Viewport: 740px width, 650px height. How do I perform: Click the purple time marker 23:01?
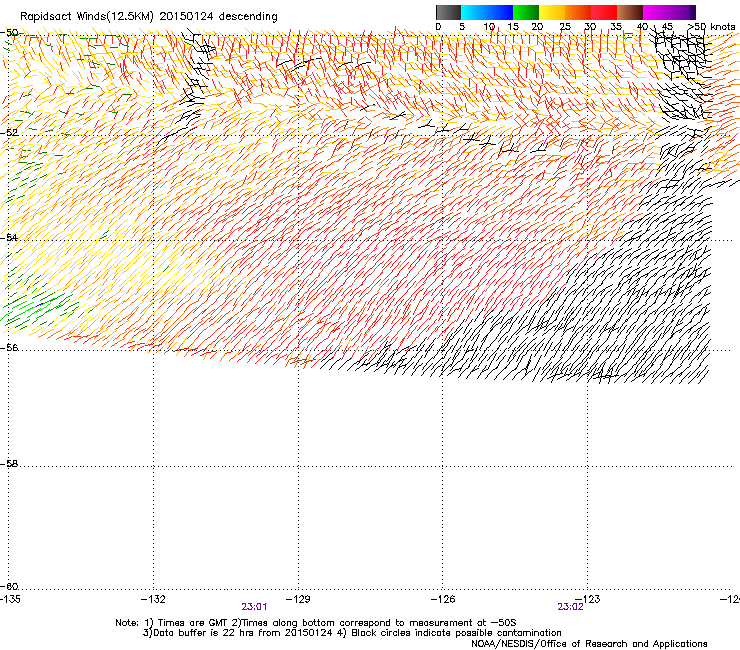coord(254,607)
